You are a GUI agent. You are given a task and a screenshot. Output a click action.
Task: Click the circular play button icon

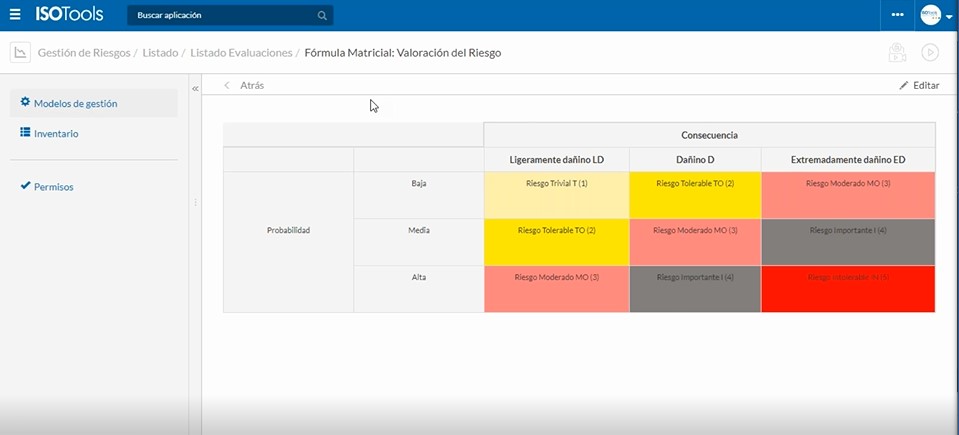click(930, 53)
